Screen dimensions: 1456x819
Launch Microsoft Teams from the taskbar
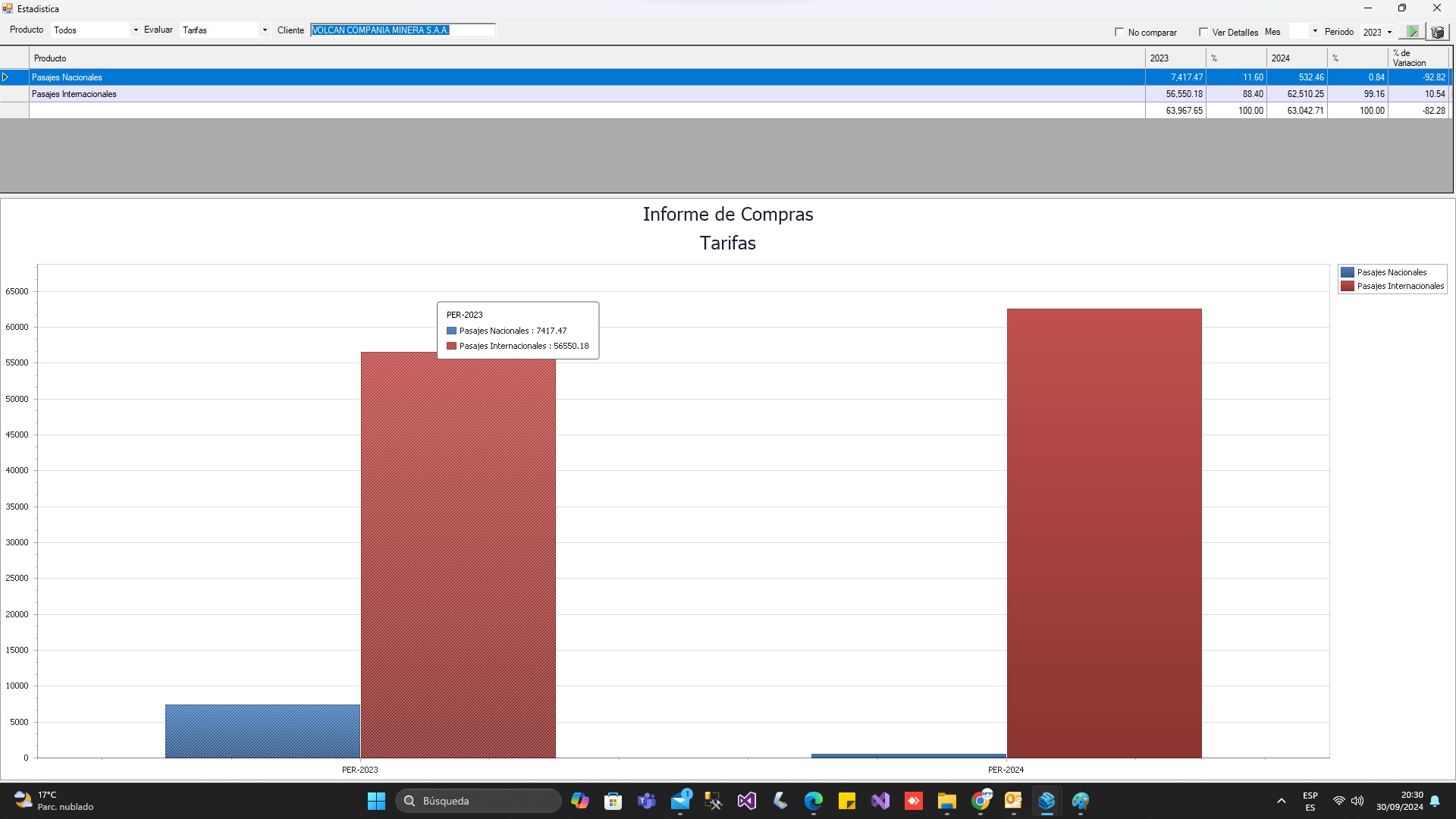click(647, 801)
